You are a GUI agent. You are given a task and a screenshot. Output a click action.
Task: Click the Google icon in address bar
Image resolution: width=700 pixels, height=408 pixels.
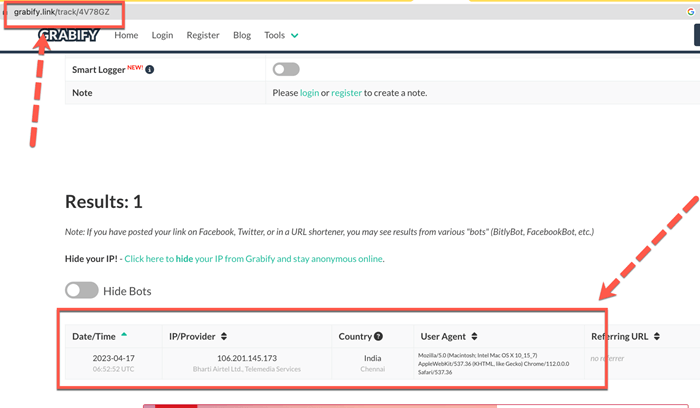pos(690,12)
